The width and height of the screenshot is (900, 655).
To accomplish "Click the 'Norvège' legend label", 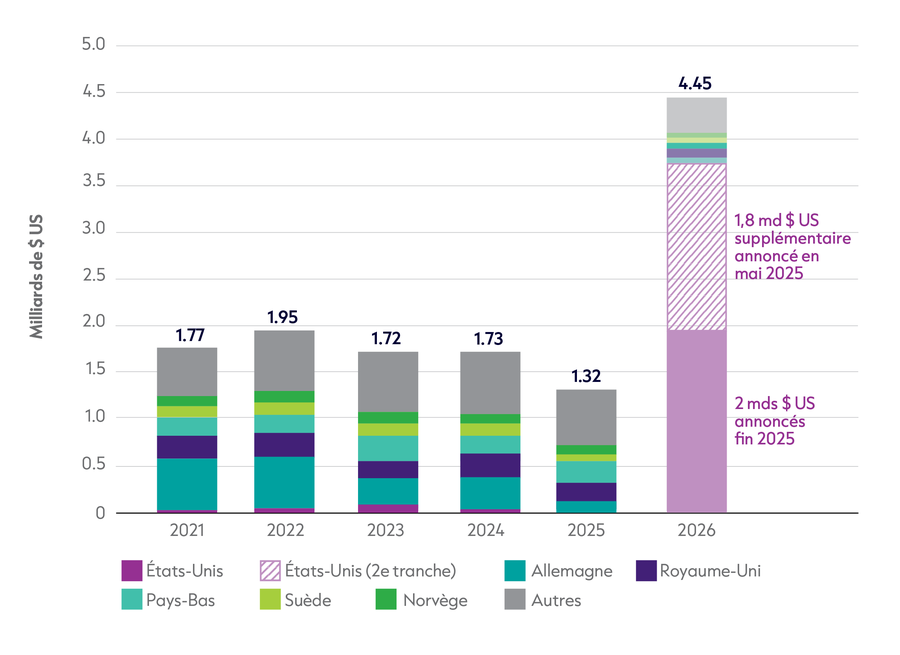I will coord(435,600).
